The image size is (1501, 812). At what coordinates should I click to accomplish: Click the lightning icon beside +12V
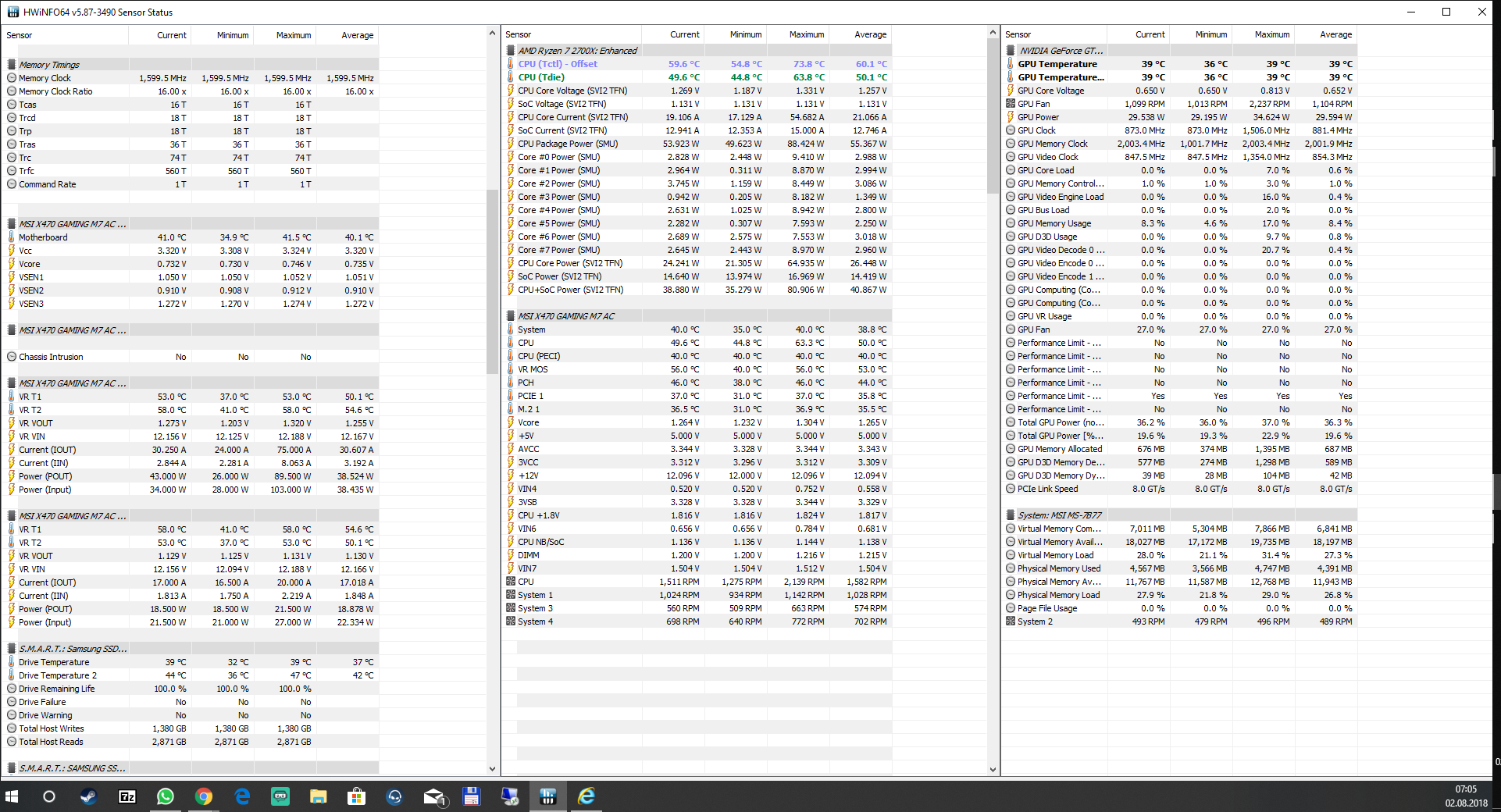point(511,475)
